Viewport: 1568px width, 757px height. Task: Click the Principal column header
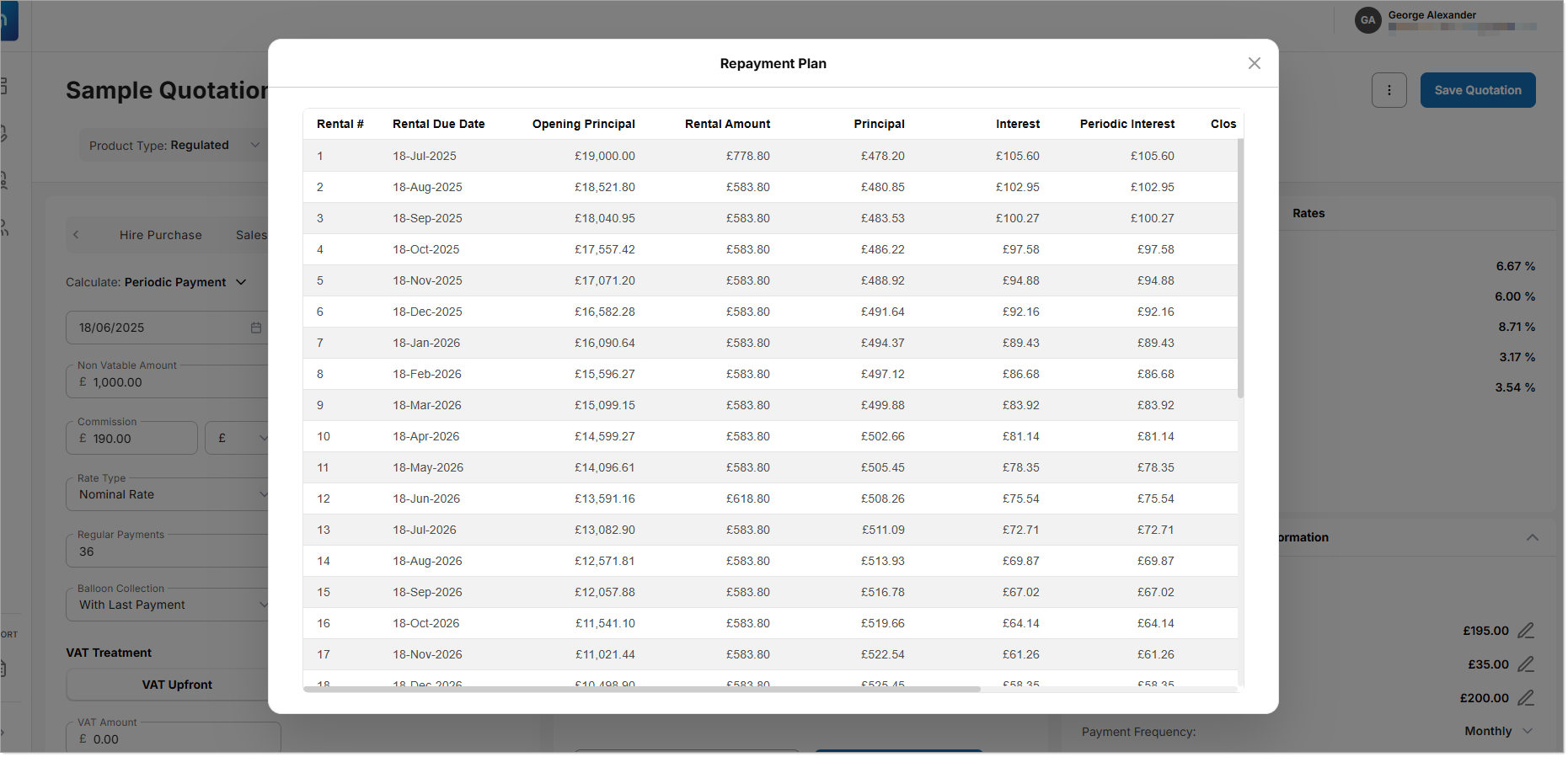(x=879, y=124)
